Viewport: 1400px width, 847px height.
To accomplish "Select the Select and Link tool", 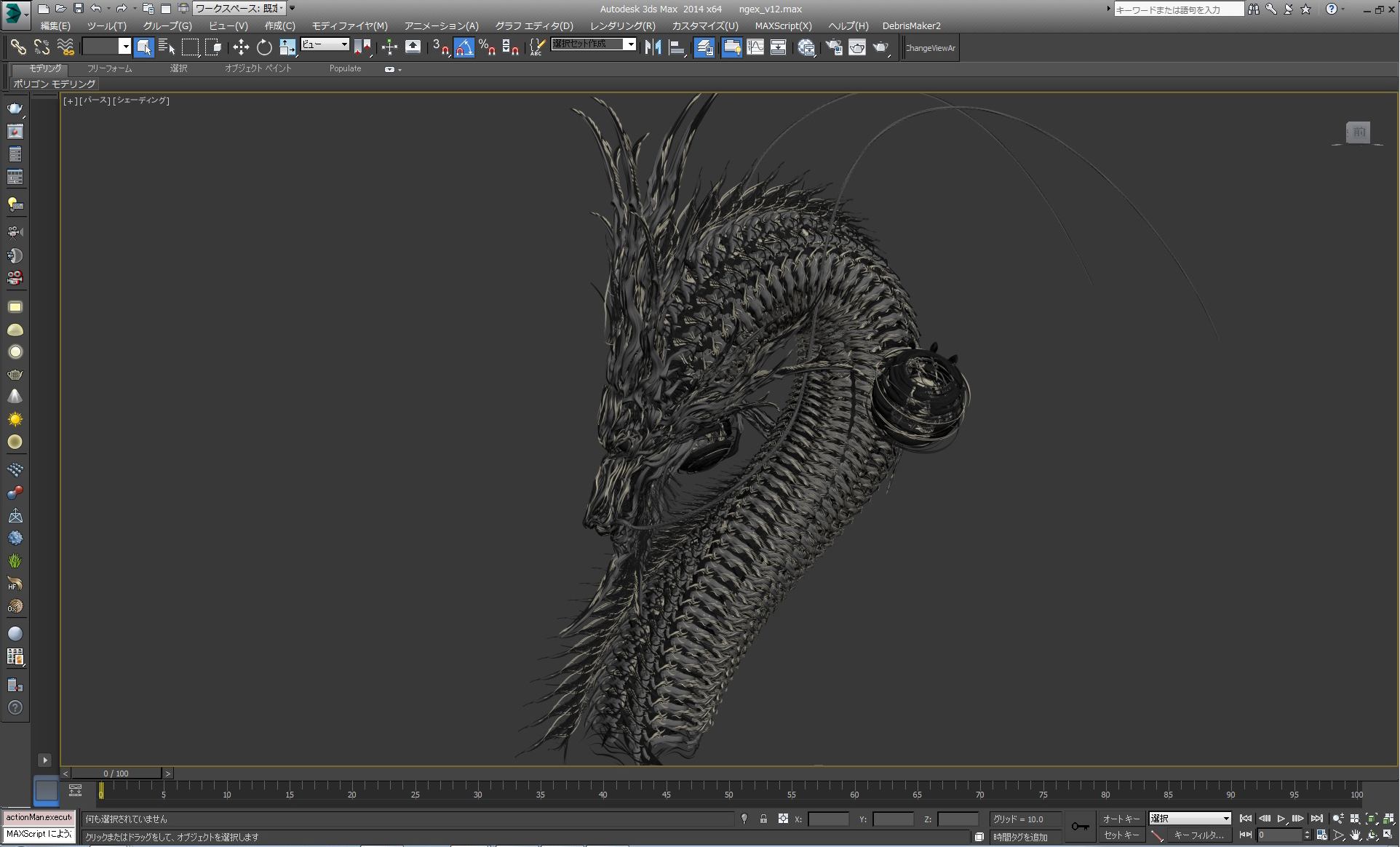I will [18, 47].
